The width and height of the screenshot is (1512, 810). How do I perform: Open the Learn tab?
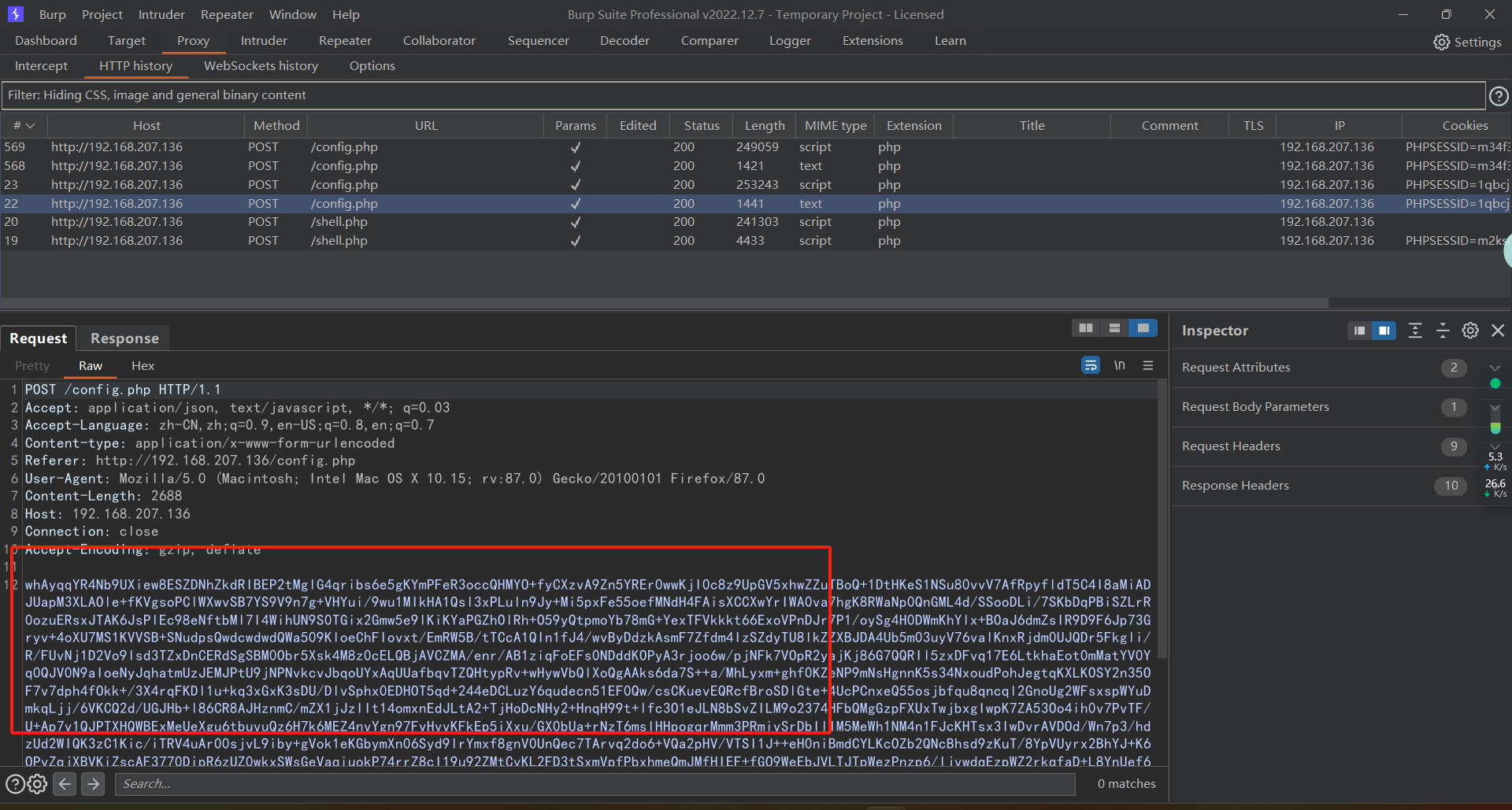click(x=951, y=41)
